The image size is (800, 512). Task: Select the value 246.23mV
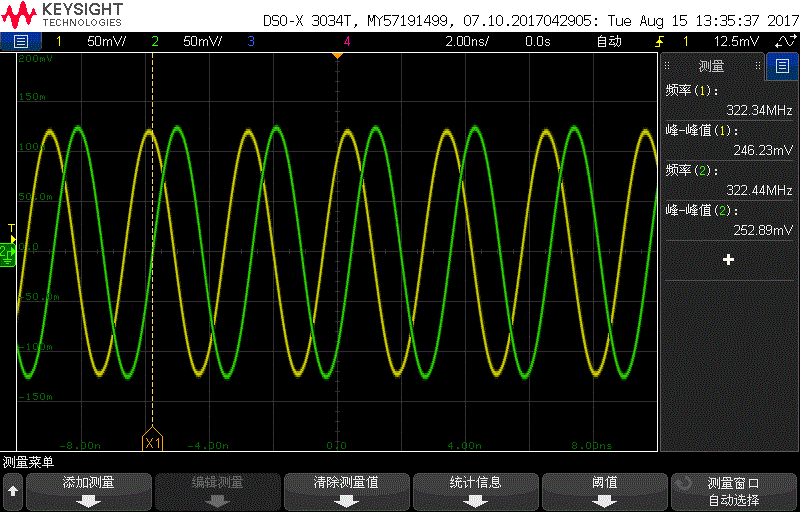pos(763,150)
